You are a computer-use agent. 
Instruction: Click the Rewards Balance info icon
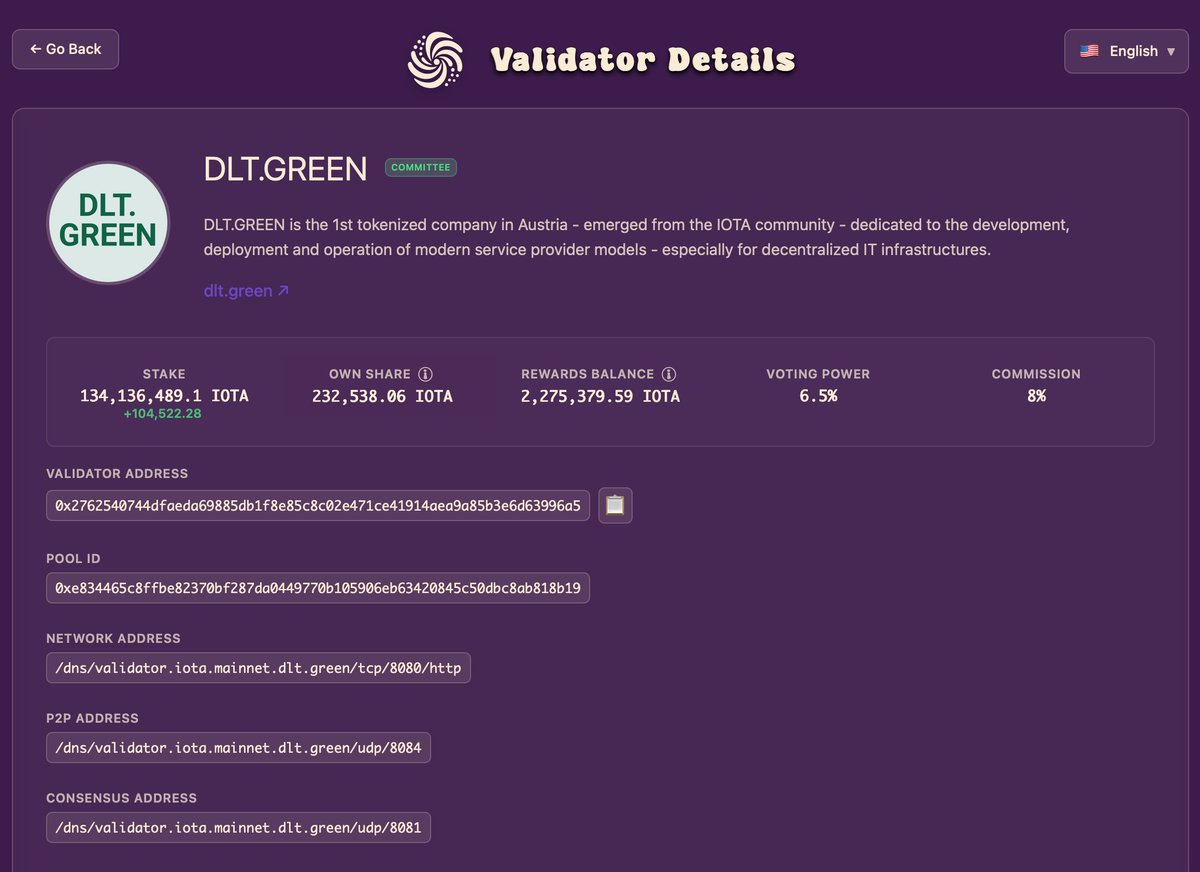[669, 374]
